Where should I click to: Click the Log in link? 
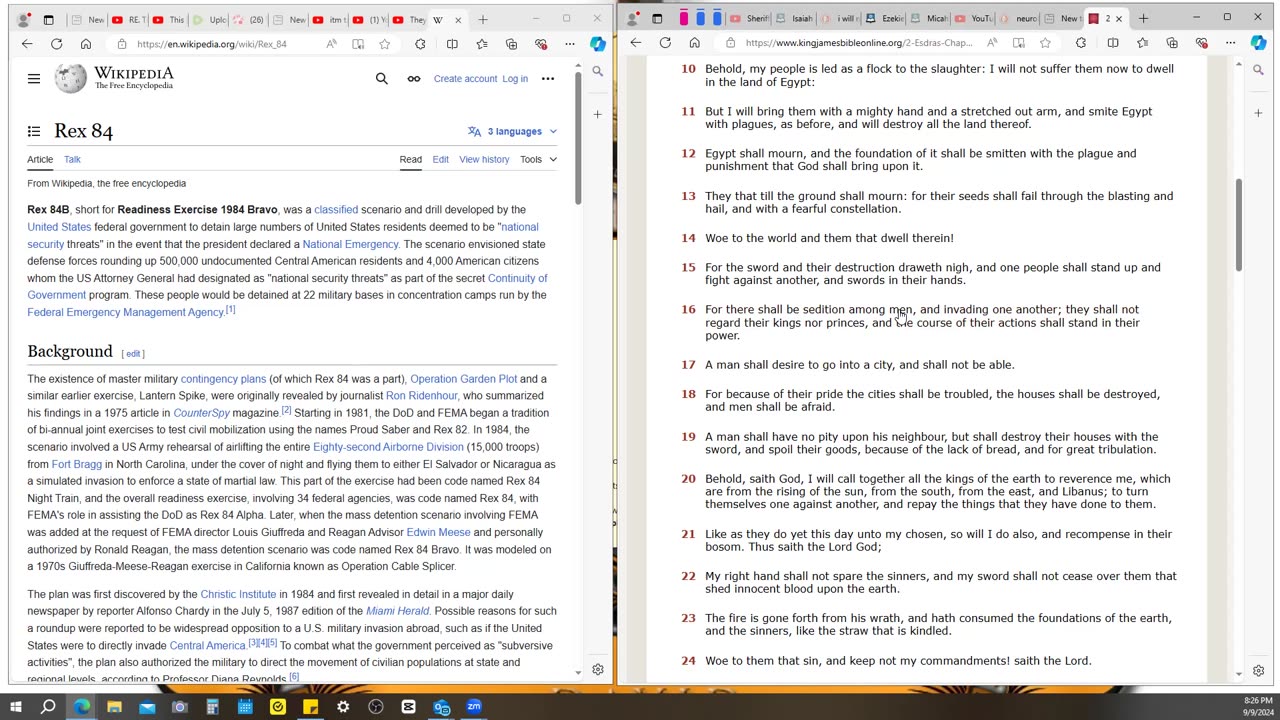pyautogui.click(x=515, y=79)
